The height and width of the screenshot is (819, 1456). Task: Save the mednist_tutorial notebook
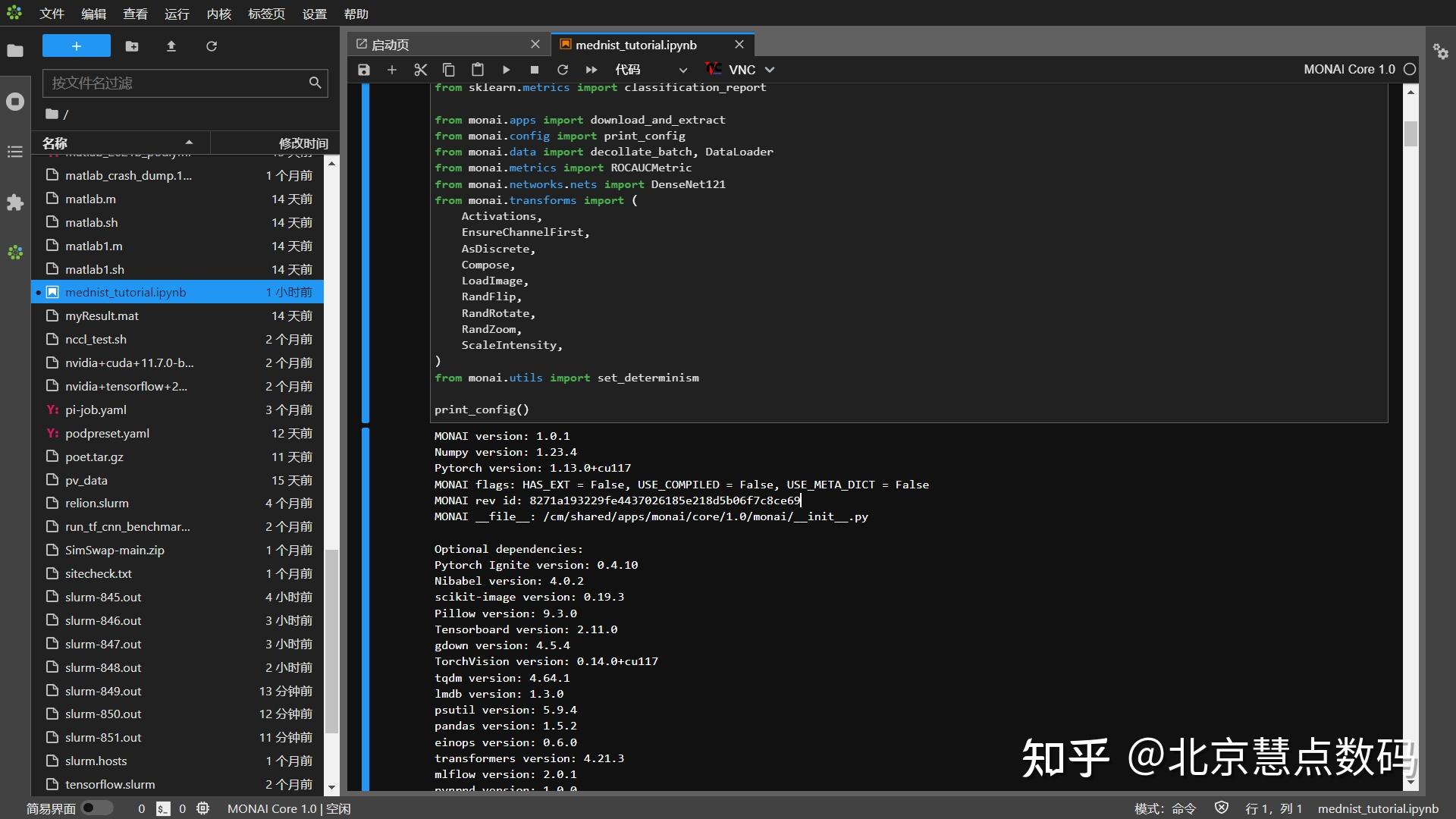coord(363,69)
